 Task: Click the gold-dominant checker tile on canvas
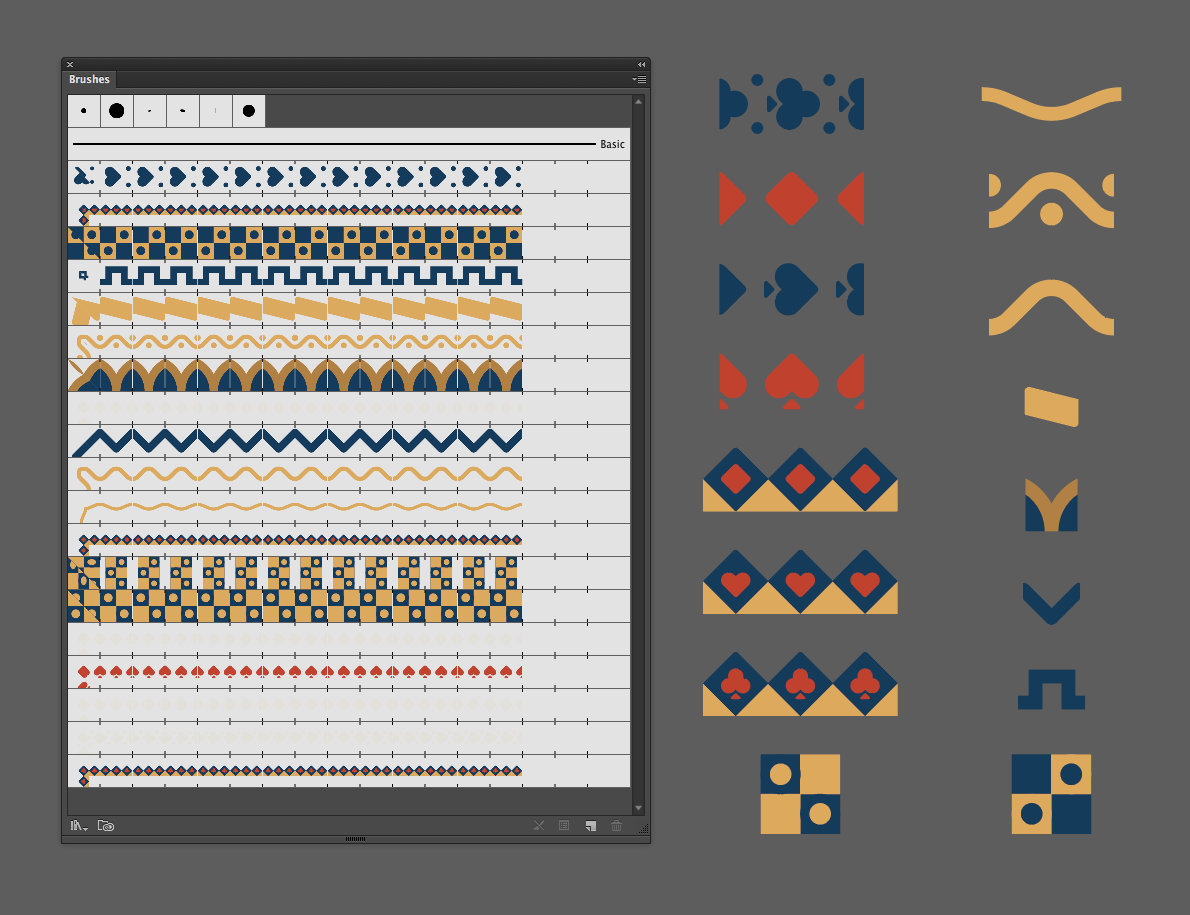(800, 794)
